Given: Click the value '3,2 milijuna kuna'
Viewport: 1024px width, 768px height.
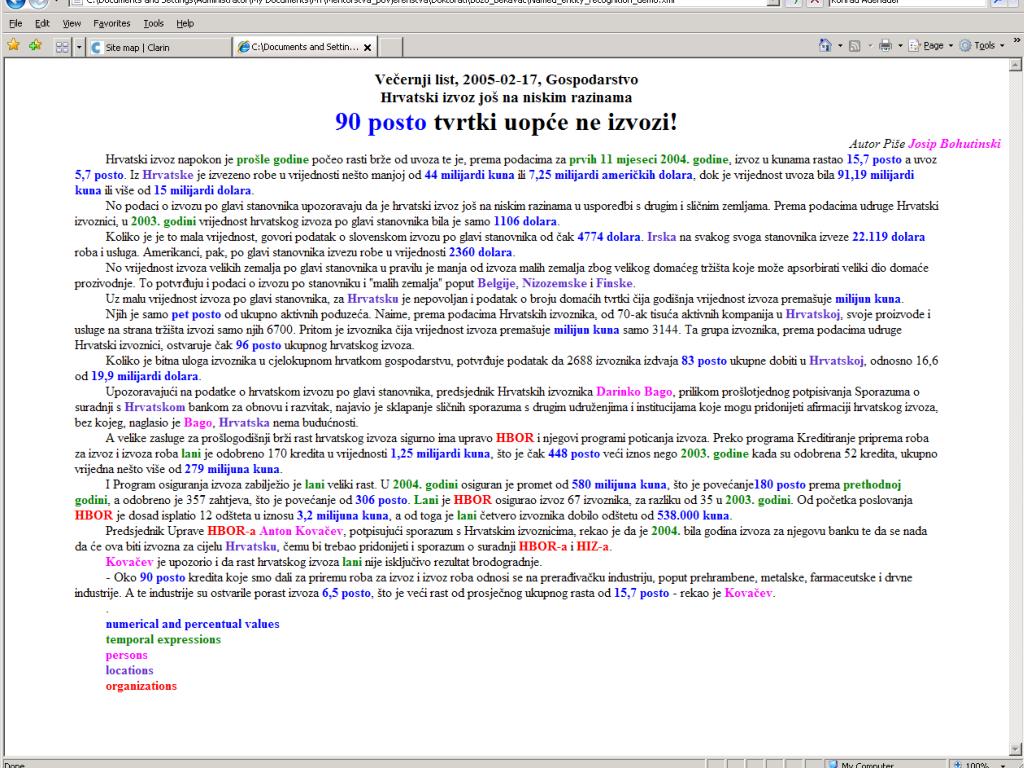Looking at the screenshot, I should click(342, 516).
